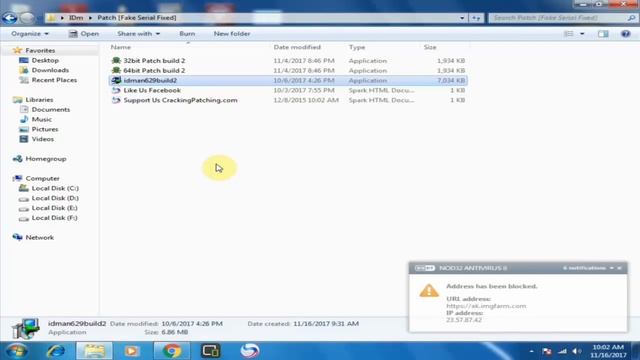The height and width of the screenshot is (360, 640).
Task: Open the Share with dropdown
Action: (x=138, y=34)
